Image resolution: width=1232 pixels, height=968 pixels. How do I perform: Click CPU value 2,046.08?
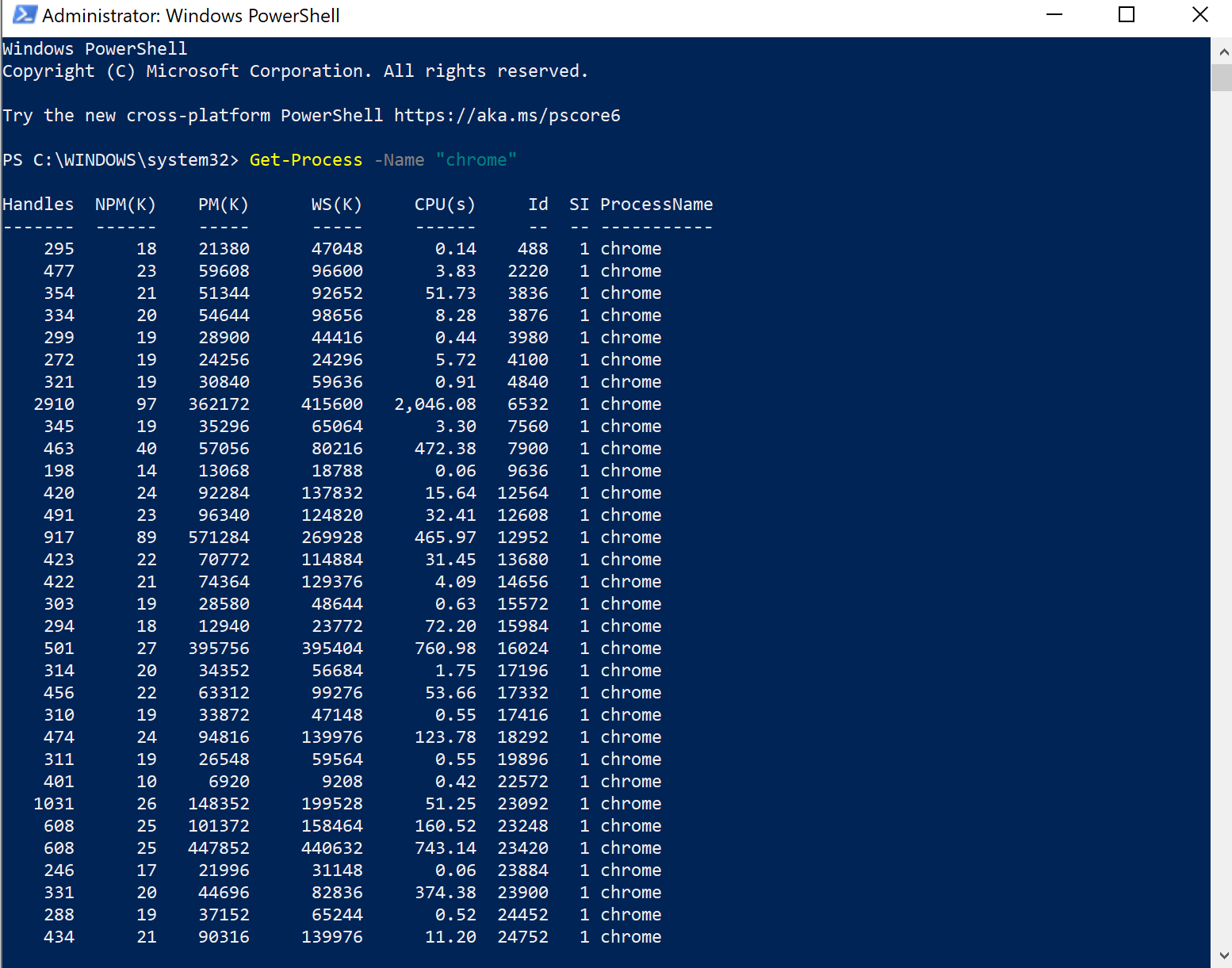point(435,404)
